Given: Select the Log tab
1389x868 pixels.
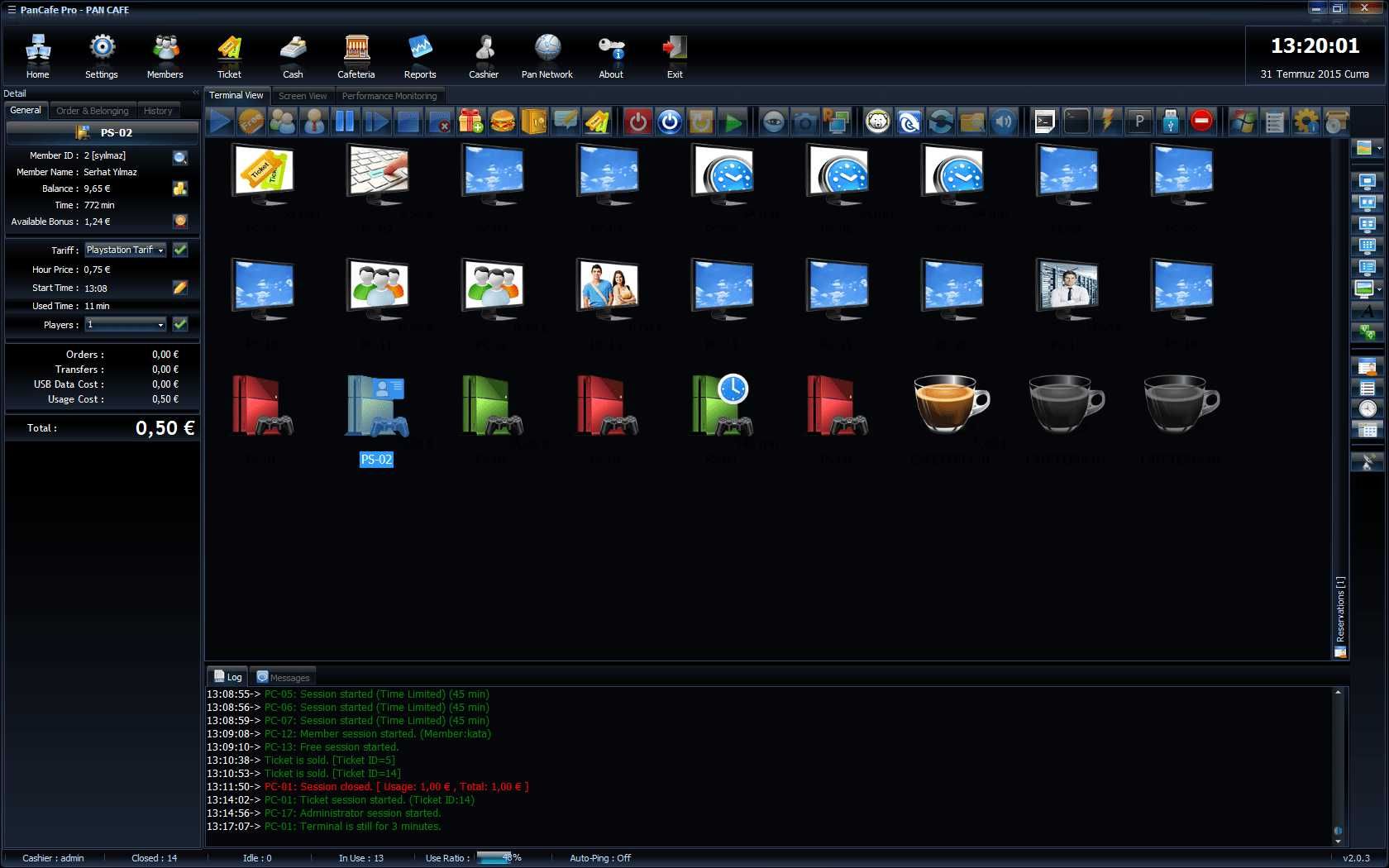Looking at the screenshot, I should (x=228, y=677).
